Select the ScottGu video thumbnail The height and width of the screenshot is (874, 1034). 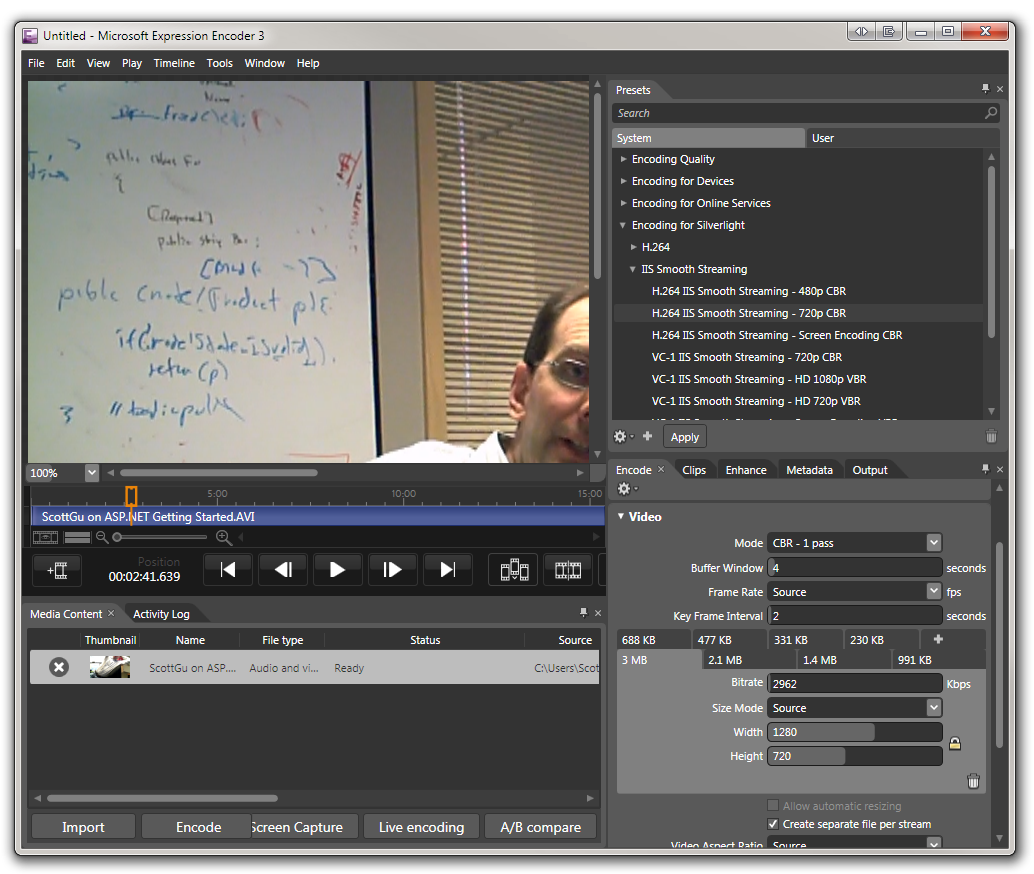tap(109, 667)
